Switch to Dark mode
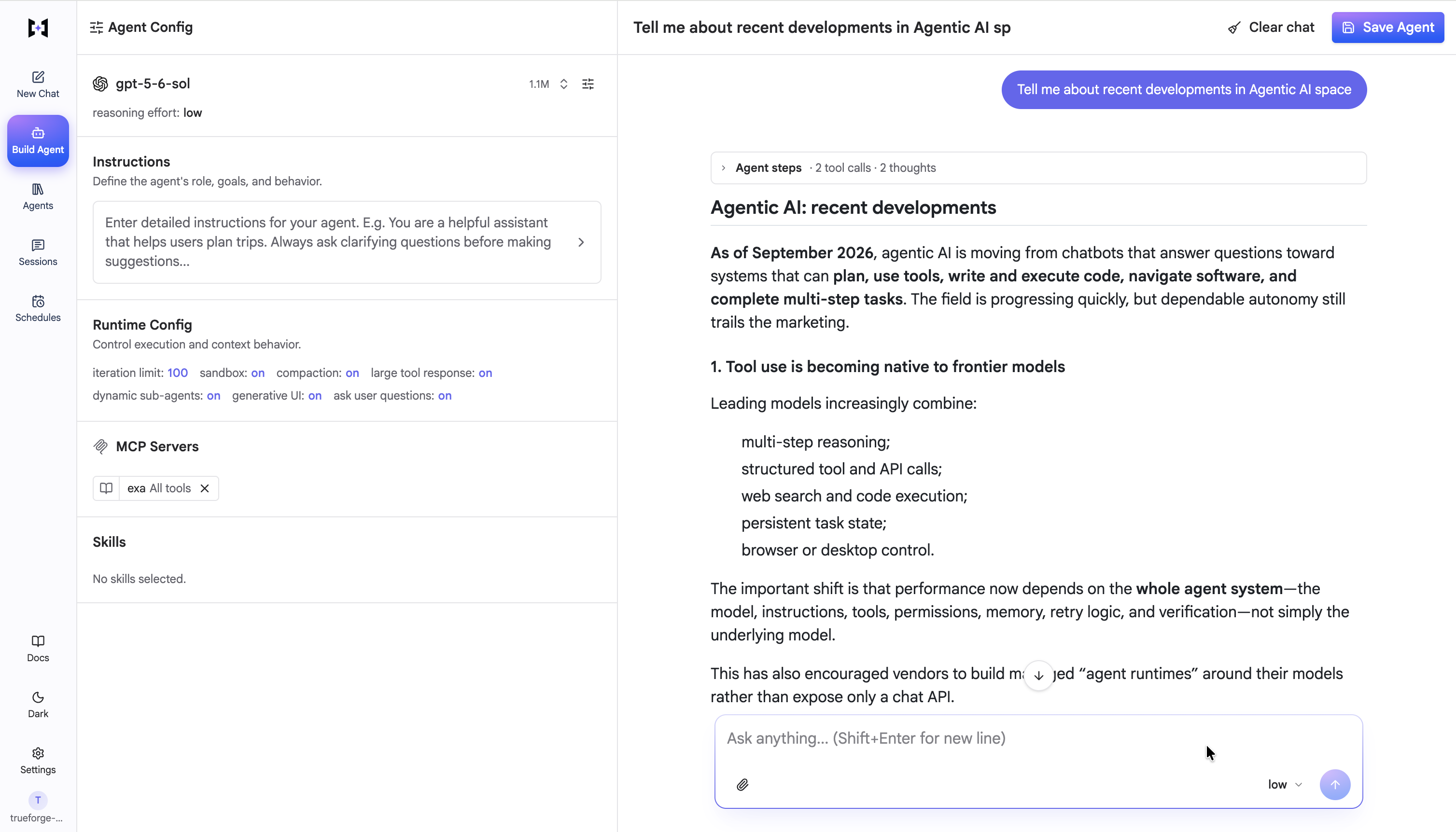This screenshot has height=832, width=1456. coord(38,705)
